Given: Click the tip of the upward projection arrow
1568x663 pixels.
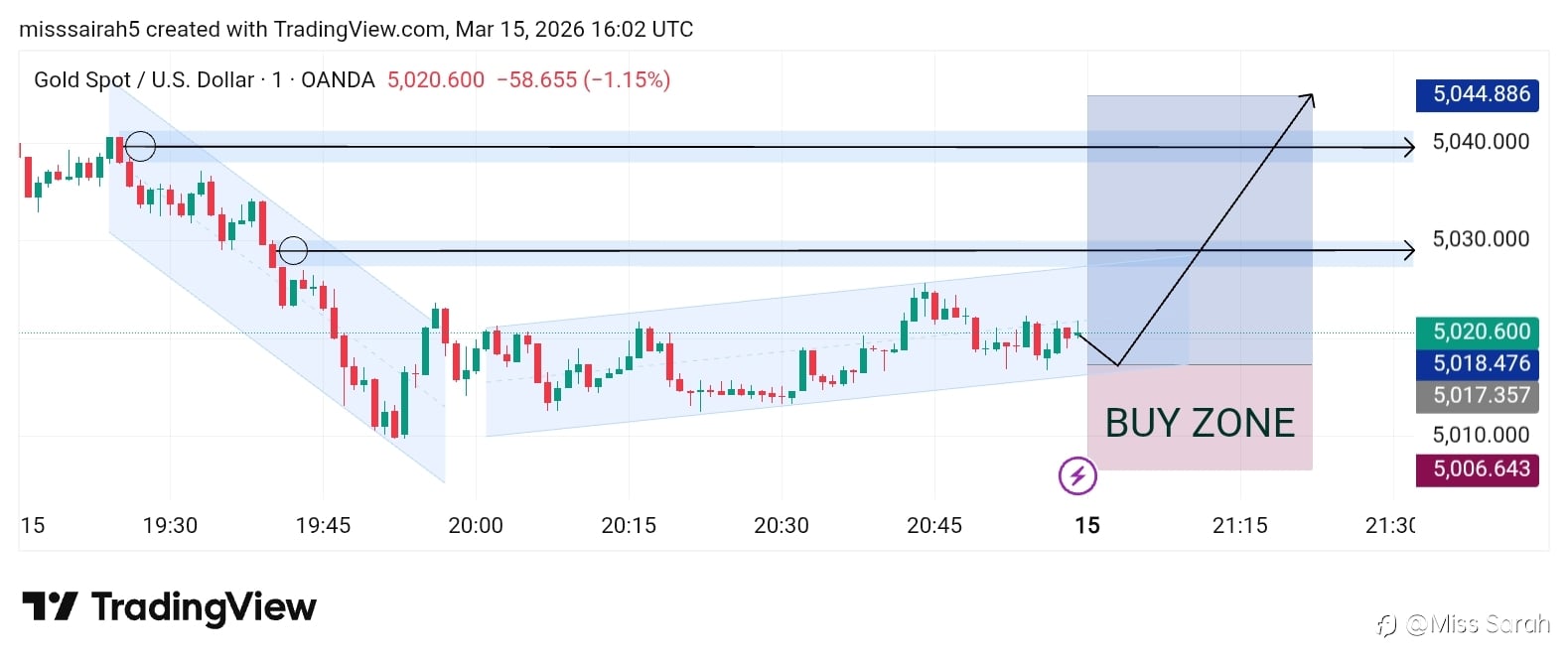Looking at the screenshot, I should [x=1311, y=96].
